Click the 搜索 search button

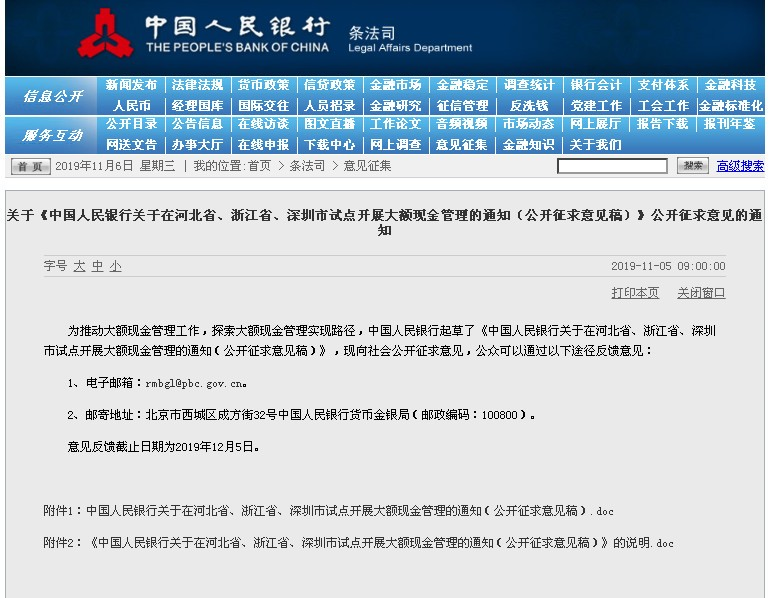click(x=693, y=166)
